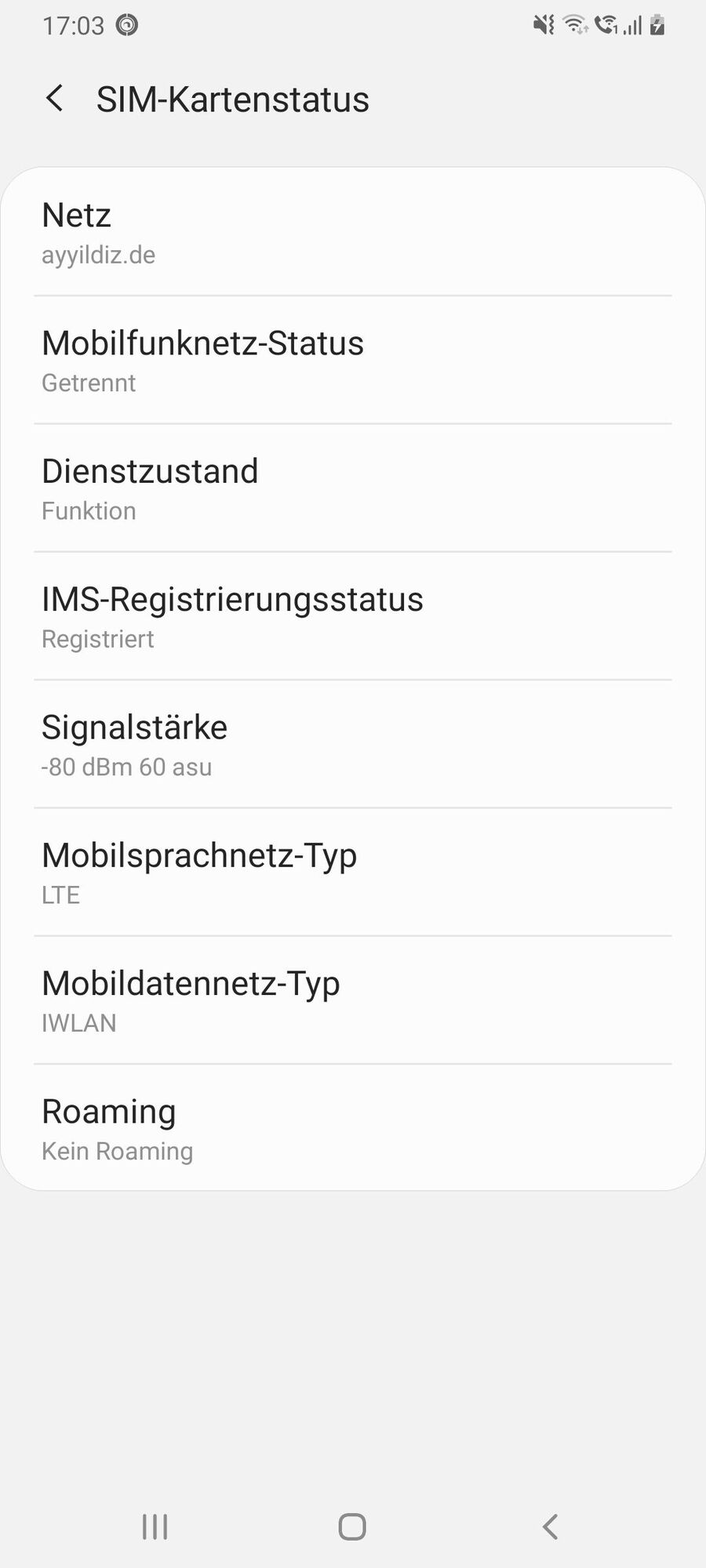Viewport: 706px width, 1568px height.
Task: Tap the mobile signal strength bars icon
Action: (633, 26)
